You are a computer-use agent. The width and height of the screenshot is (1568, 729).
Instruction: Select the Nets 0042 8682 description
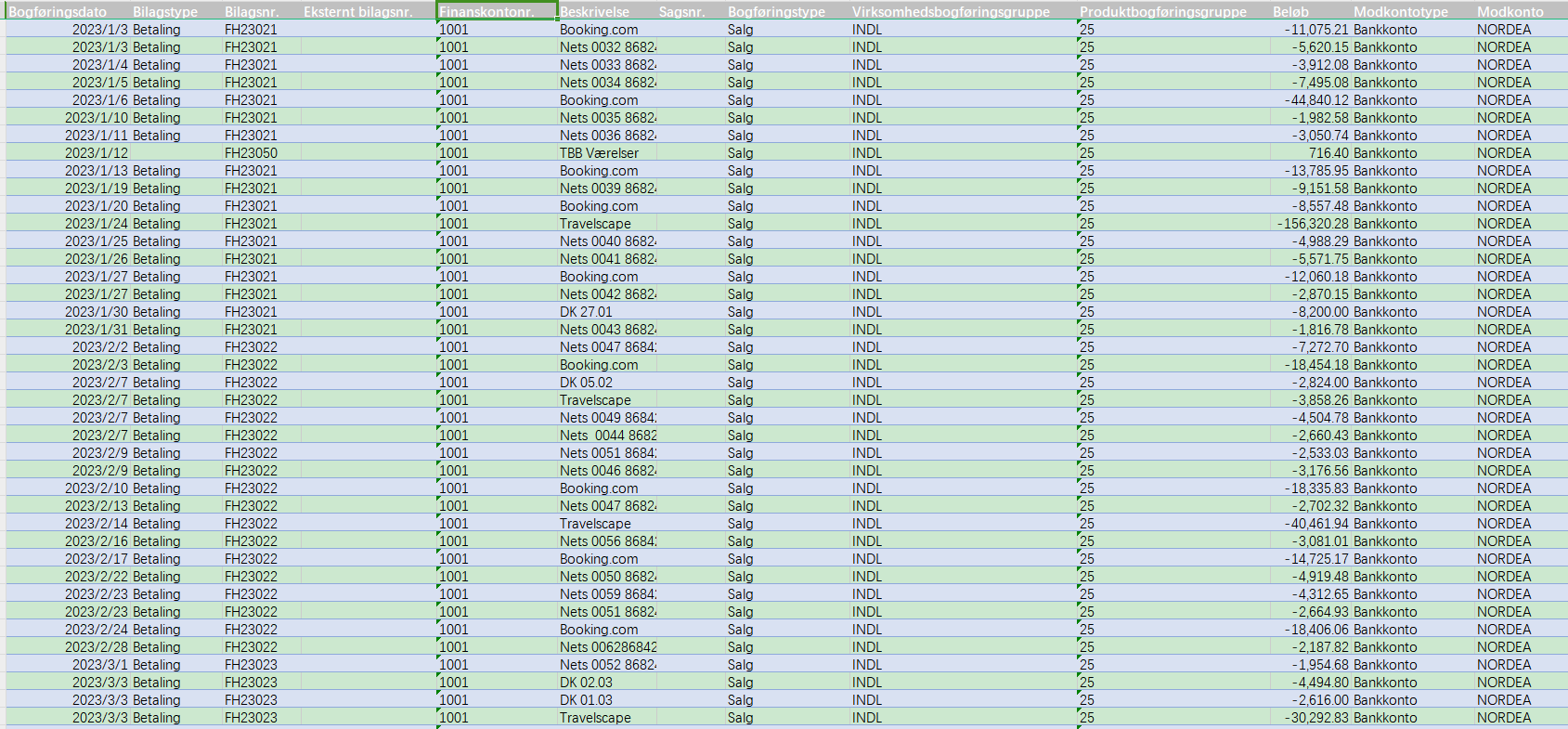(x=607, y=294)
